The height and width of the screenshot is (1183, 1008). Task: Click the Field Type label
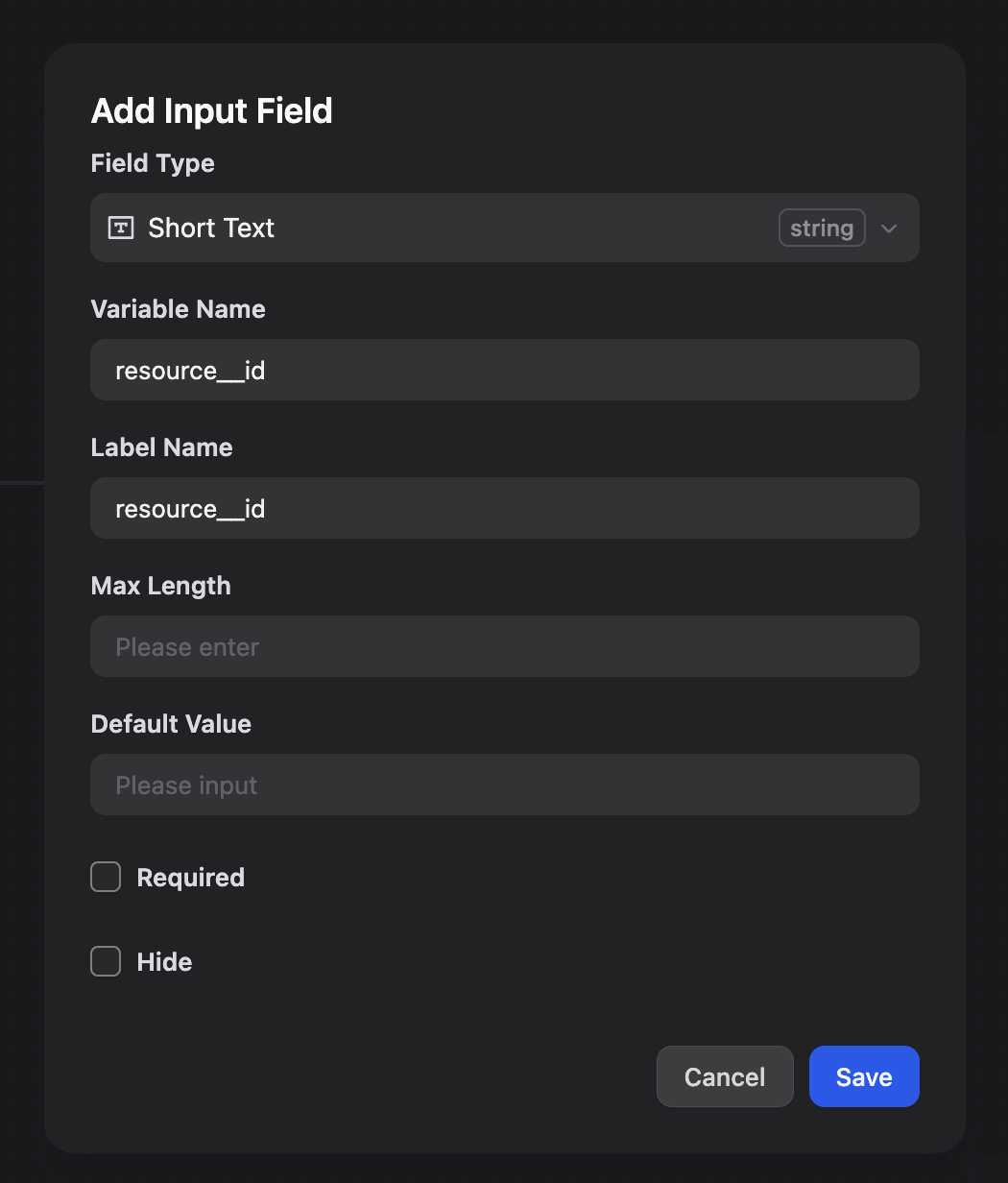152,163
